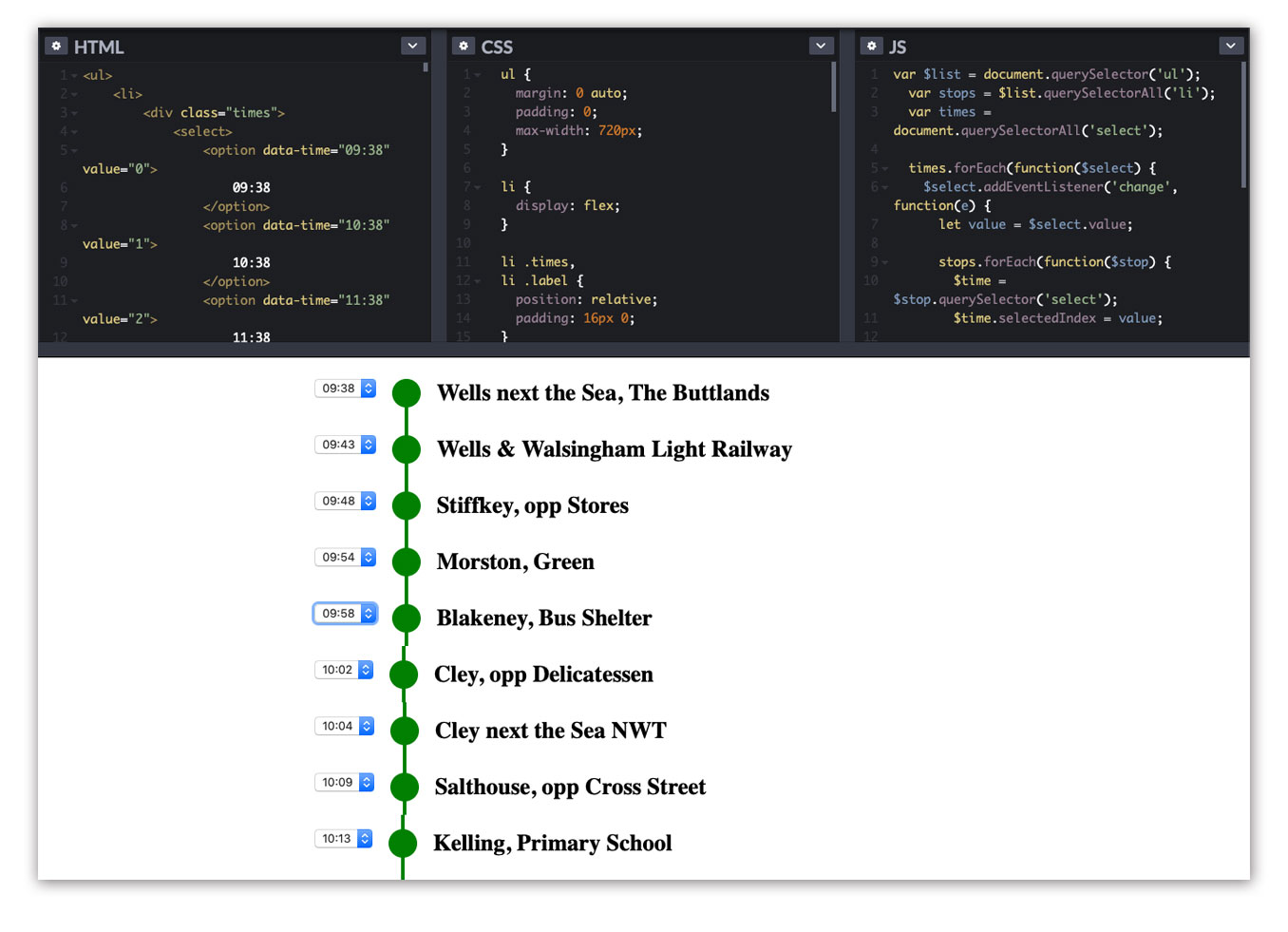Collapse the code fold on line 1 of the HTML editor
Image resolution: width=1288 pixels, height=932 pixels.
[74, 75]
